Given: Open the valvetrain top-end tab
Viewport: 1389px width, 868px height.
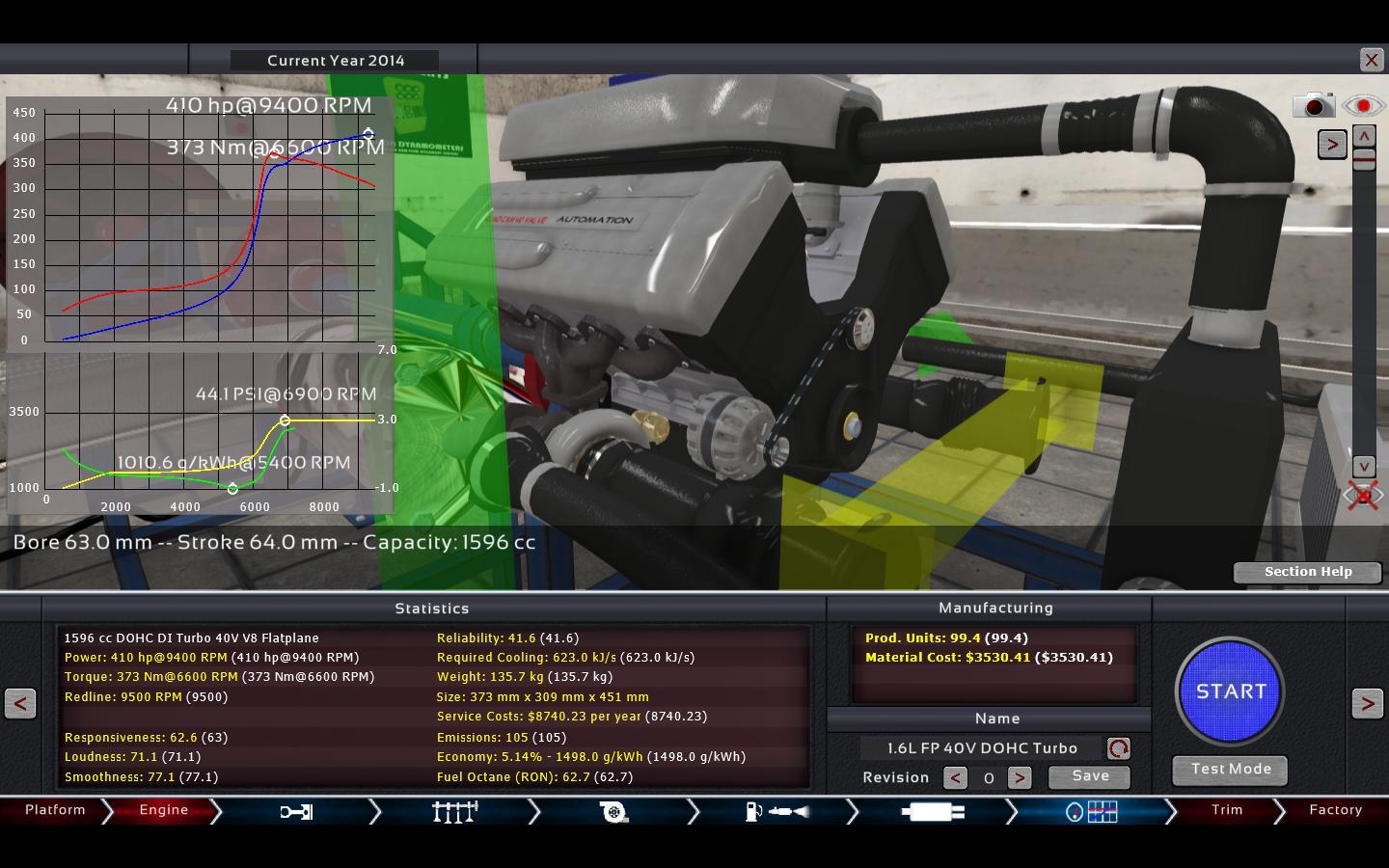Looking at the screenshot, I should pyautogui.click(x=454, y=811).
